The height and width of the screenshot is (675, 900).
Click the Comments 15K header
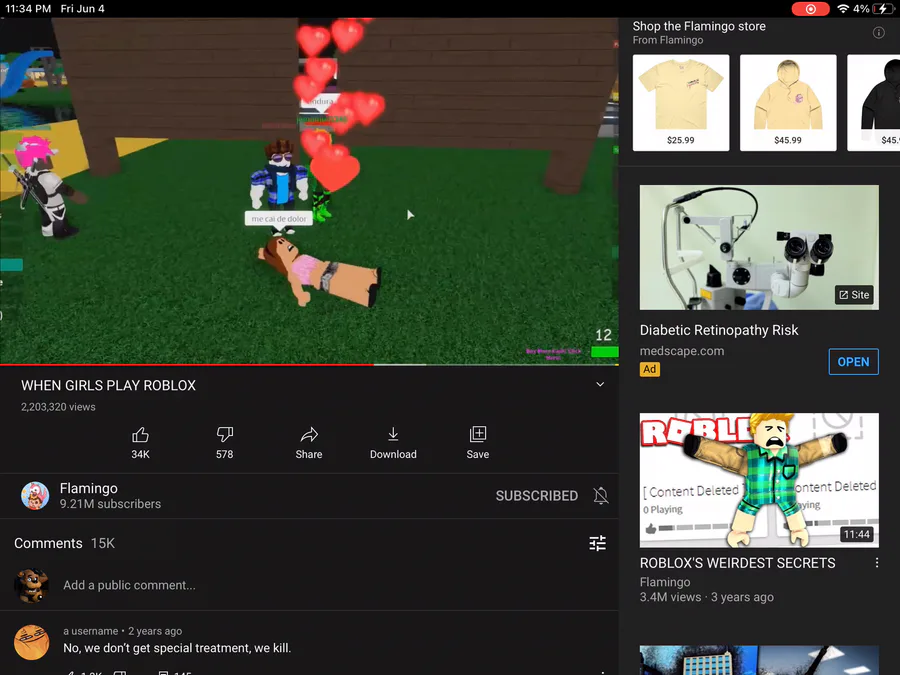point(64,543)
